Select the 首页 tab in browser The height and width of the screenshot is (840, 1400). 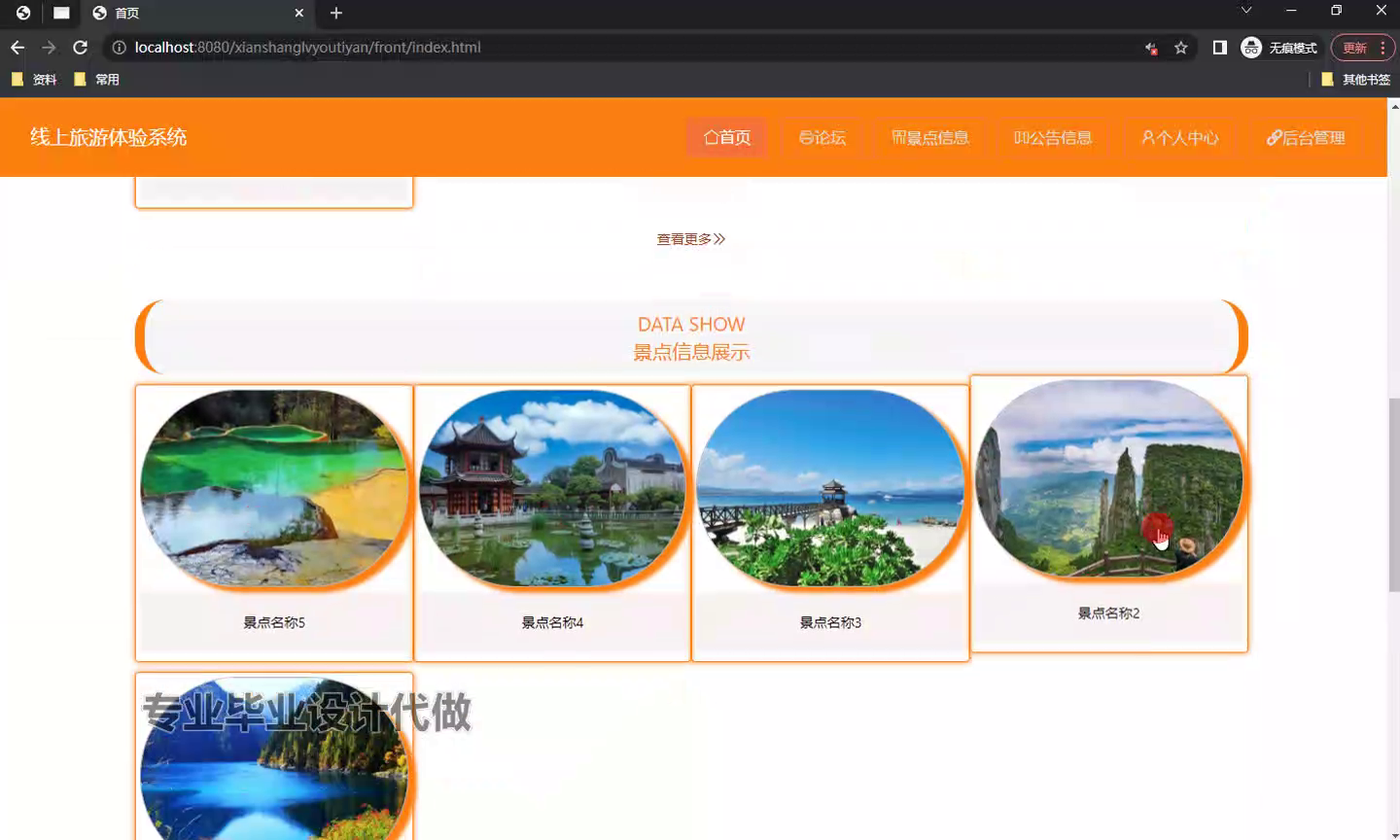(198, 13)
